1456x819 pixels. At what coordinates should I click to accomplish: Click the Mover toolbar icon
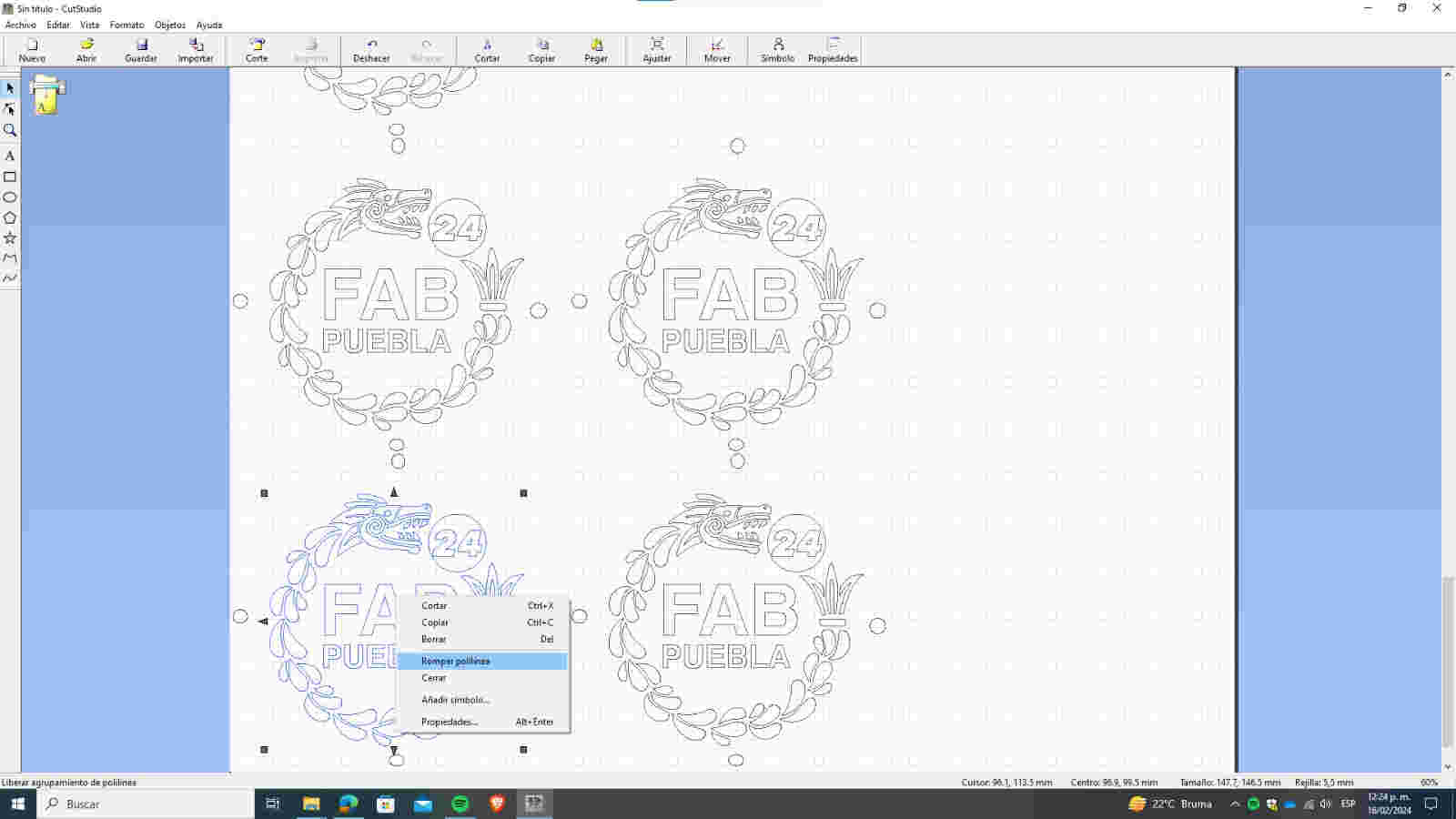(x=717, y=50)
